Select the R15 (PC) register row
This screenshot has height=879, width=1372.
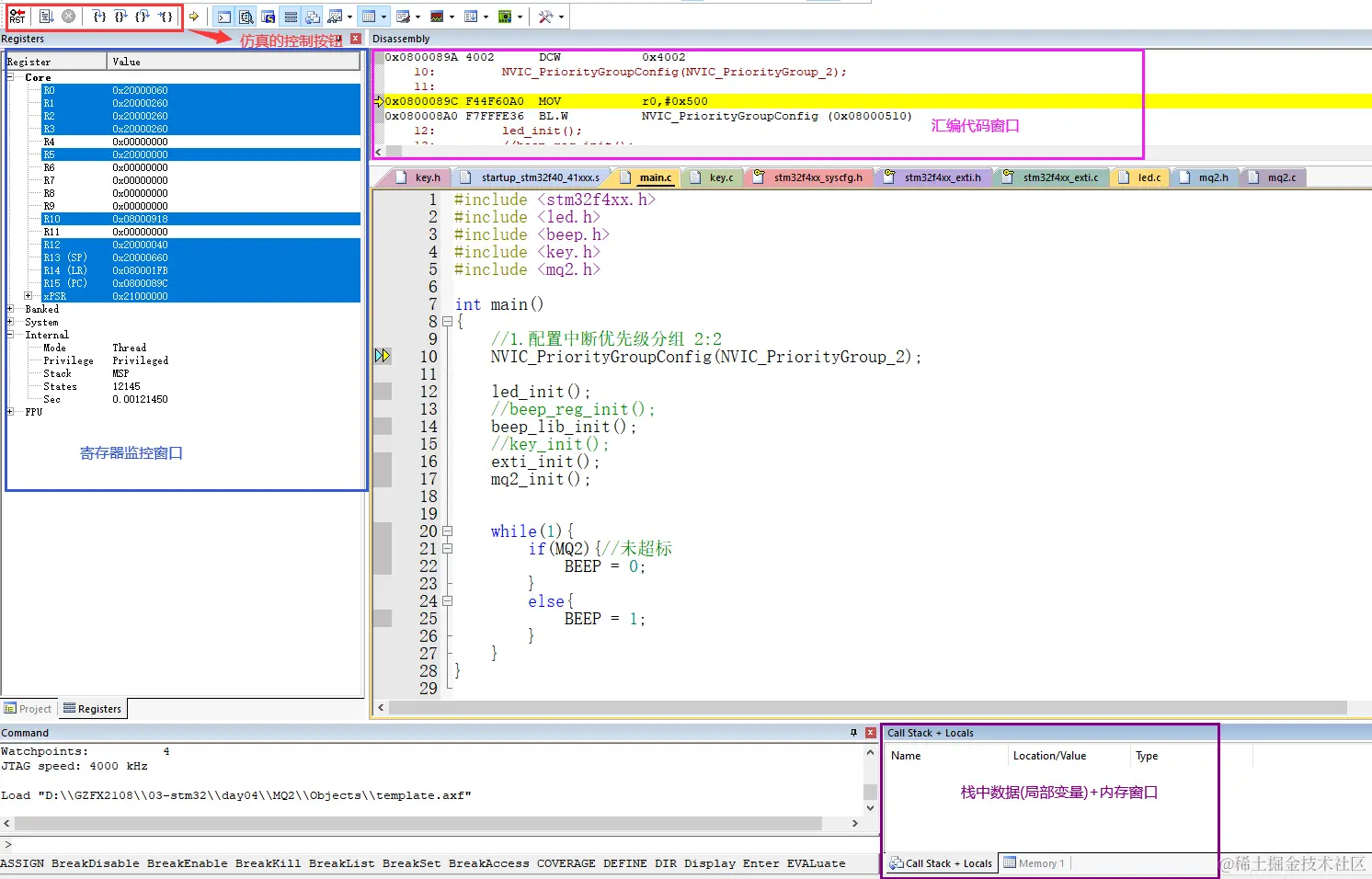click(200, 283)
